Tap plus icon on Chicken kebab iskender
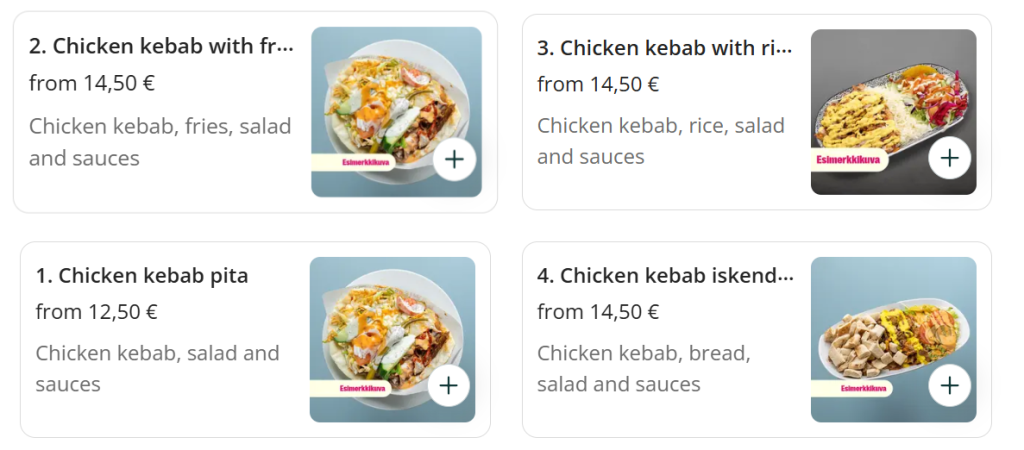 coord(949,385)
